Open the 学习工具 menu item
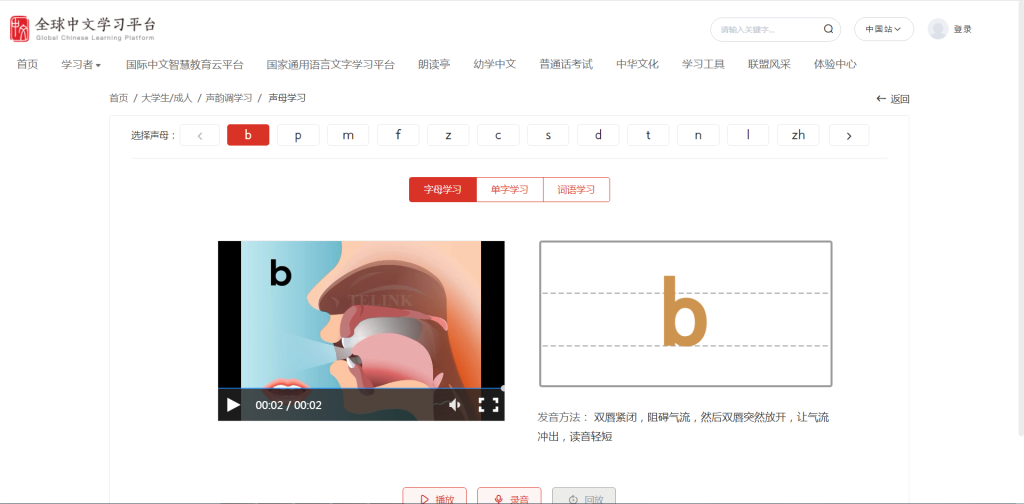 [703, 64]
